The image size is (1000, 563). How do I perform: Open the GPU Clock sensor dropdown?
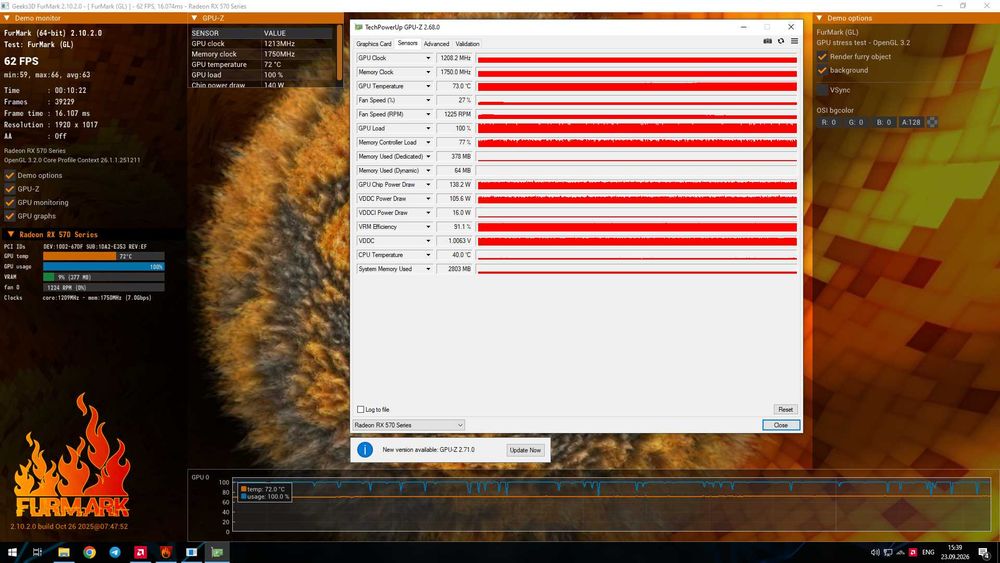point(428,58)
